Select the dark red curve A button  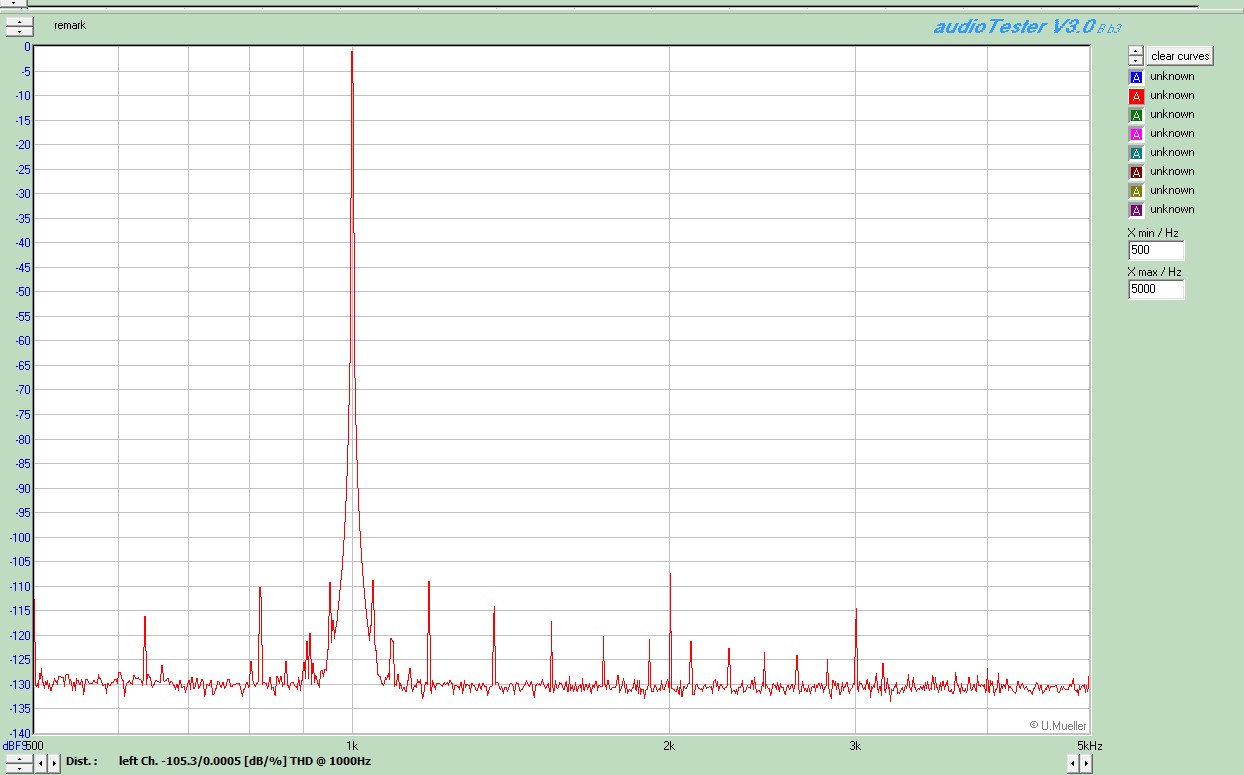click(1136, 172)
